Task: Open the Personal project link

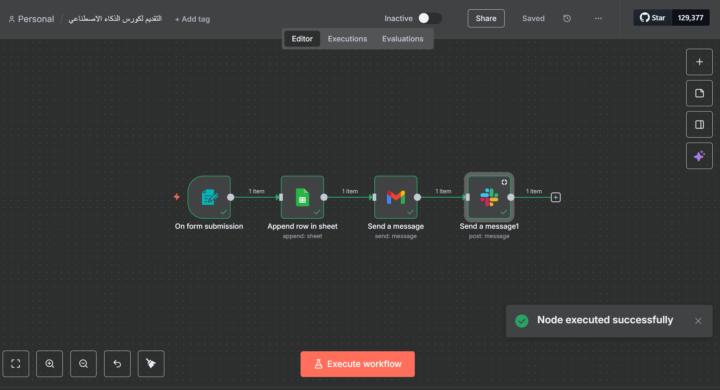Action: 31,19
